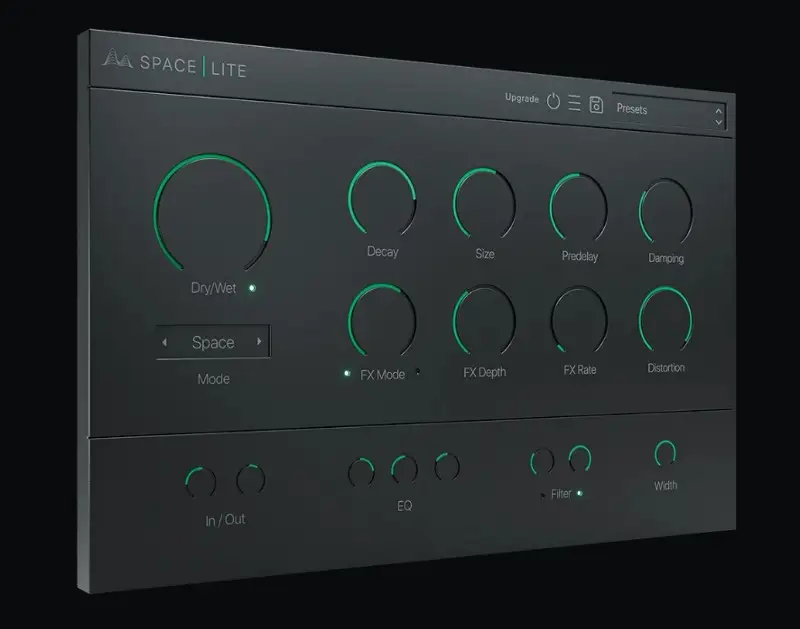Image resolution: width=800 pixels, height=629 pixels.
Task: Click the Width knob
Action: [x=665, y=455]
